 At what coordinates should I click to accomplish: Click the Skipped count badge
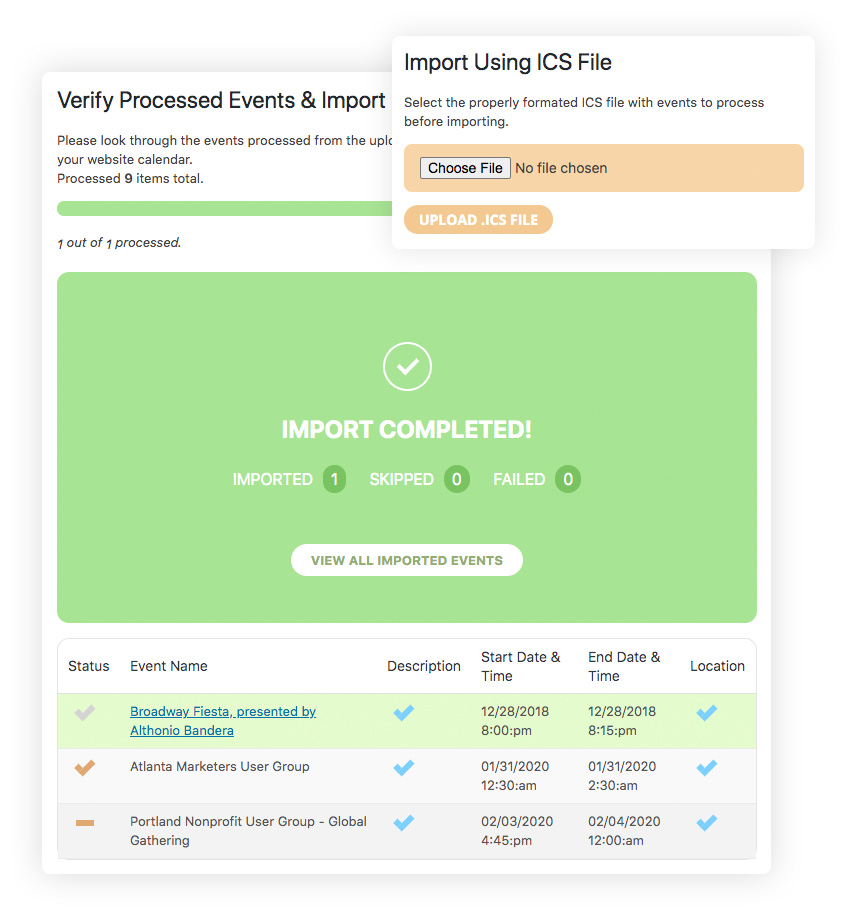click(456, 479)
